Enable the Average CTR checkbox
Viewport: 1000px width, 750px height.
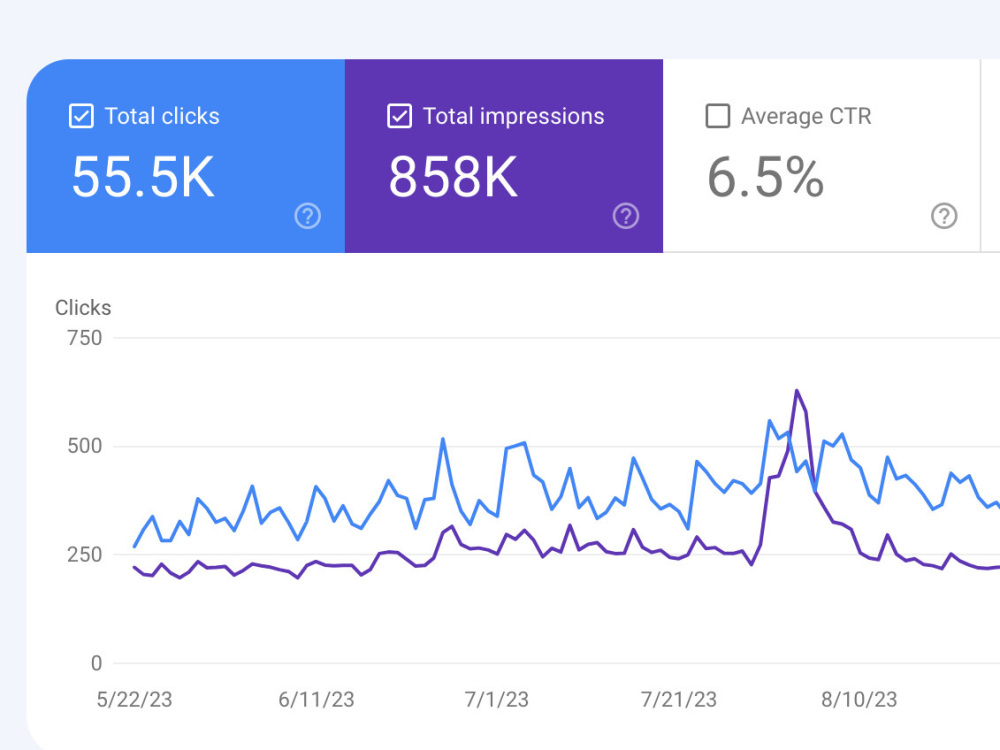point(717,116)
